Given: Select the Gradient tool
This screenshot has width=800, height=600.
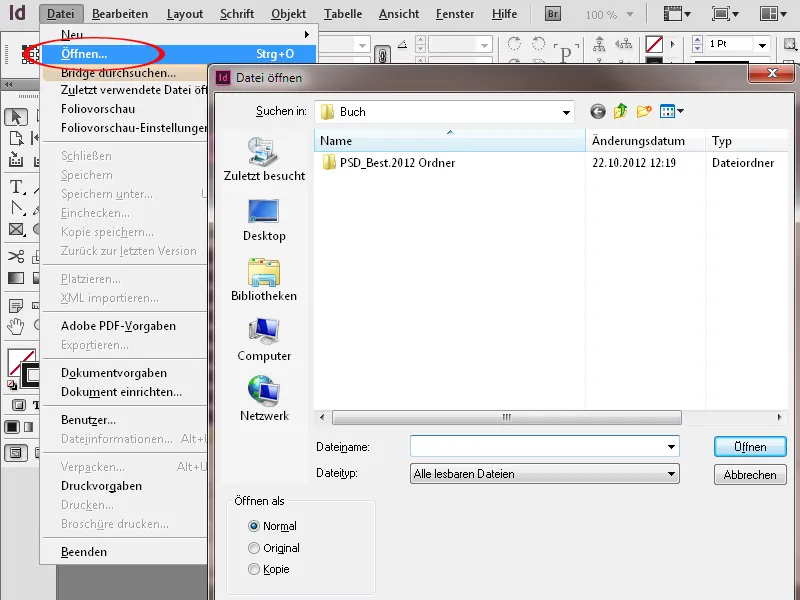Looking at the screenshot, I should [15, 277].
